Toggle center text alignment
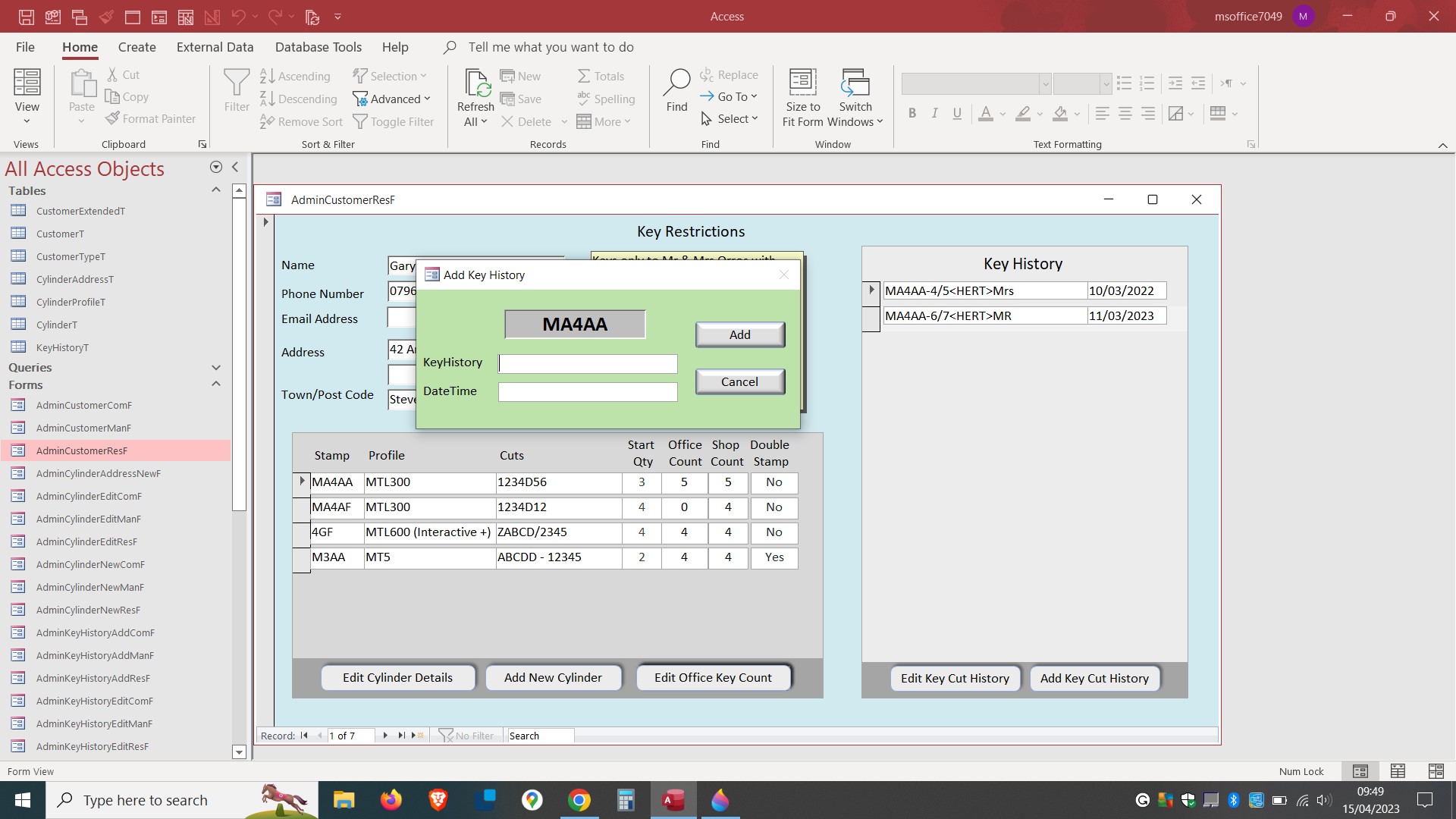 (x=1125, y=114)
